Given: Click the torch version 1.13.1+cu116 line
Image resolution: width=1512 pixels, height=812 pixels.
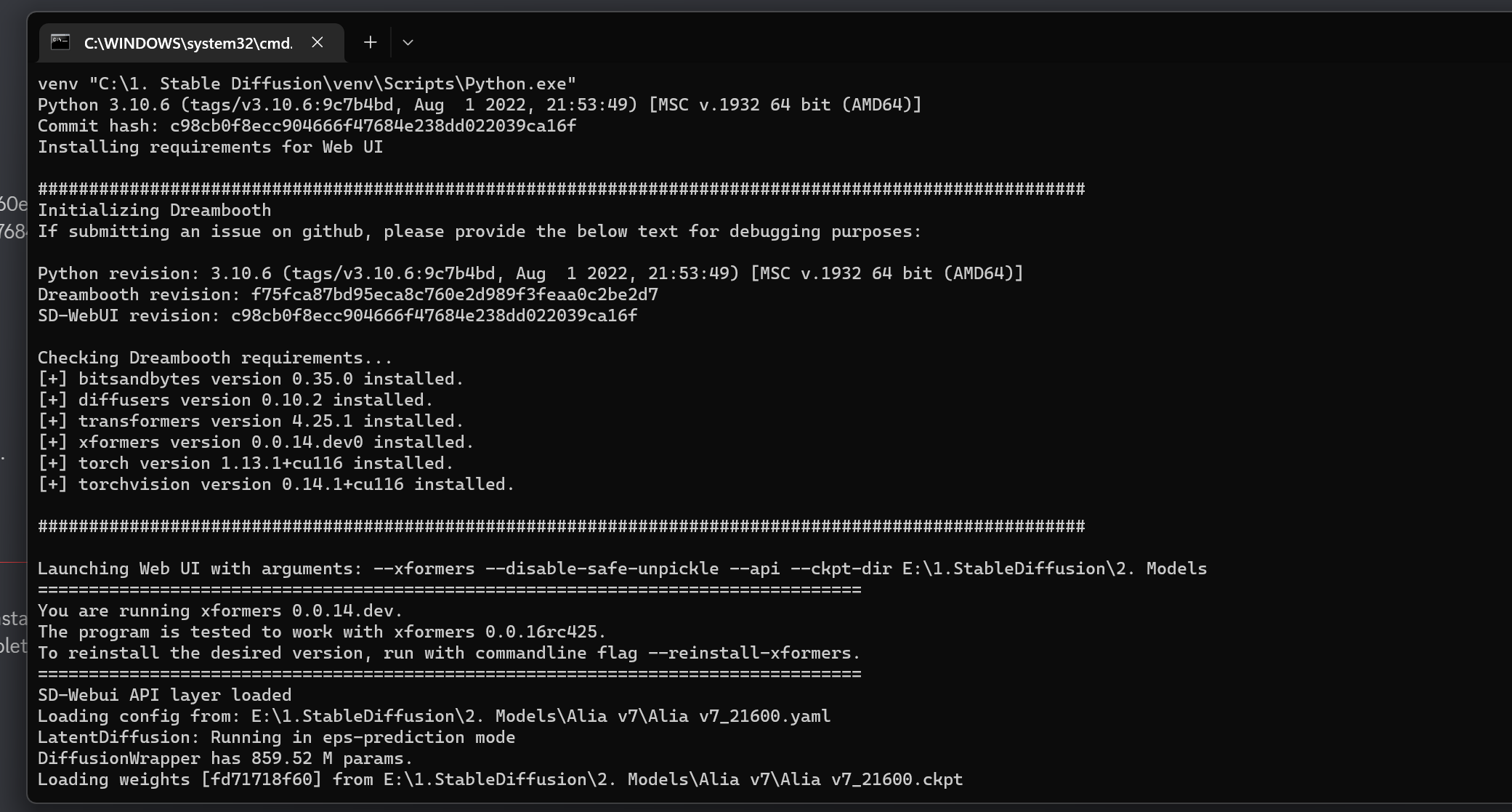Looking at the screenshot, I should tap(246, 463).
